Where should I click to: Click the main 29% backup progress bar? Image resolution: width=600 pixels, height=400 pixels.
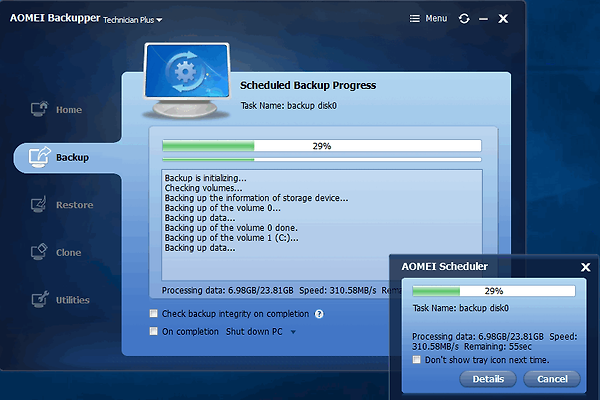(x=321, y=146)
